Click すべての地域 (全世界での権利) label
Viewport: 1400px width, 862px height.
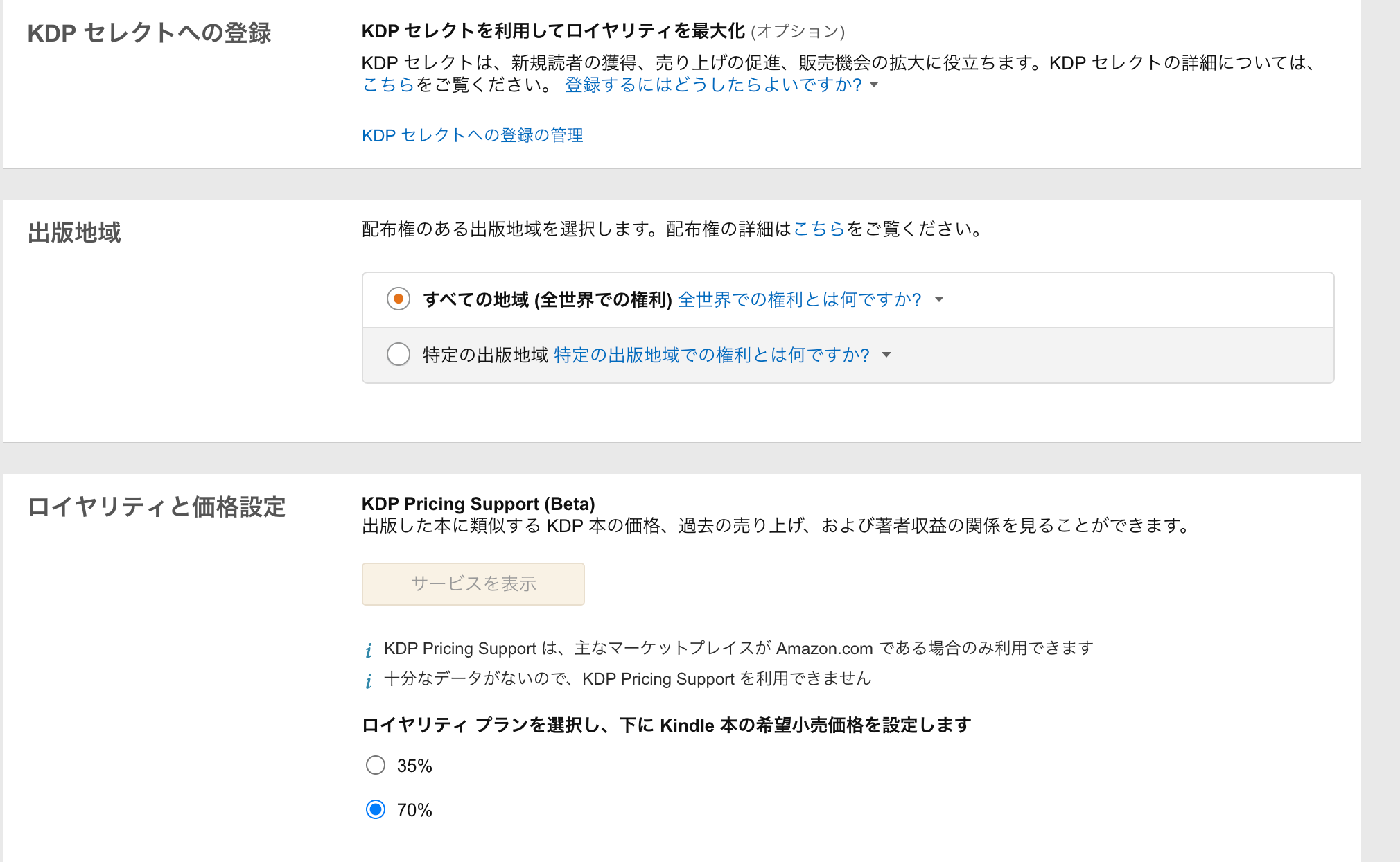pos(547,299)
